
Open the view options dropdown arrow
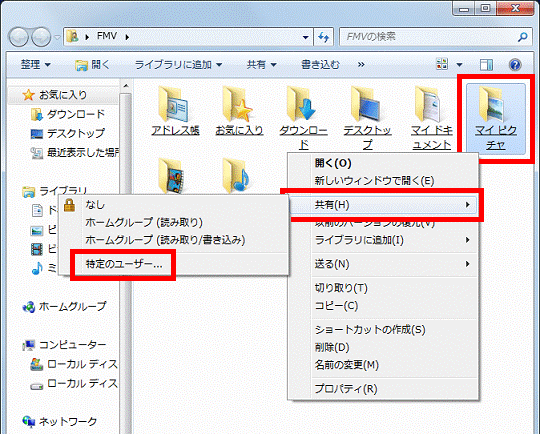point(459,64)
